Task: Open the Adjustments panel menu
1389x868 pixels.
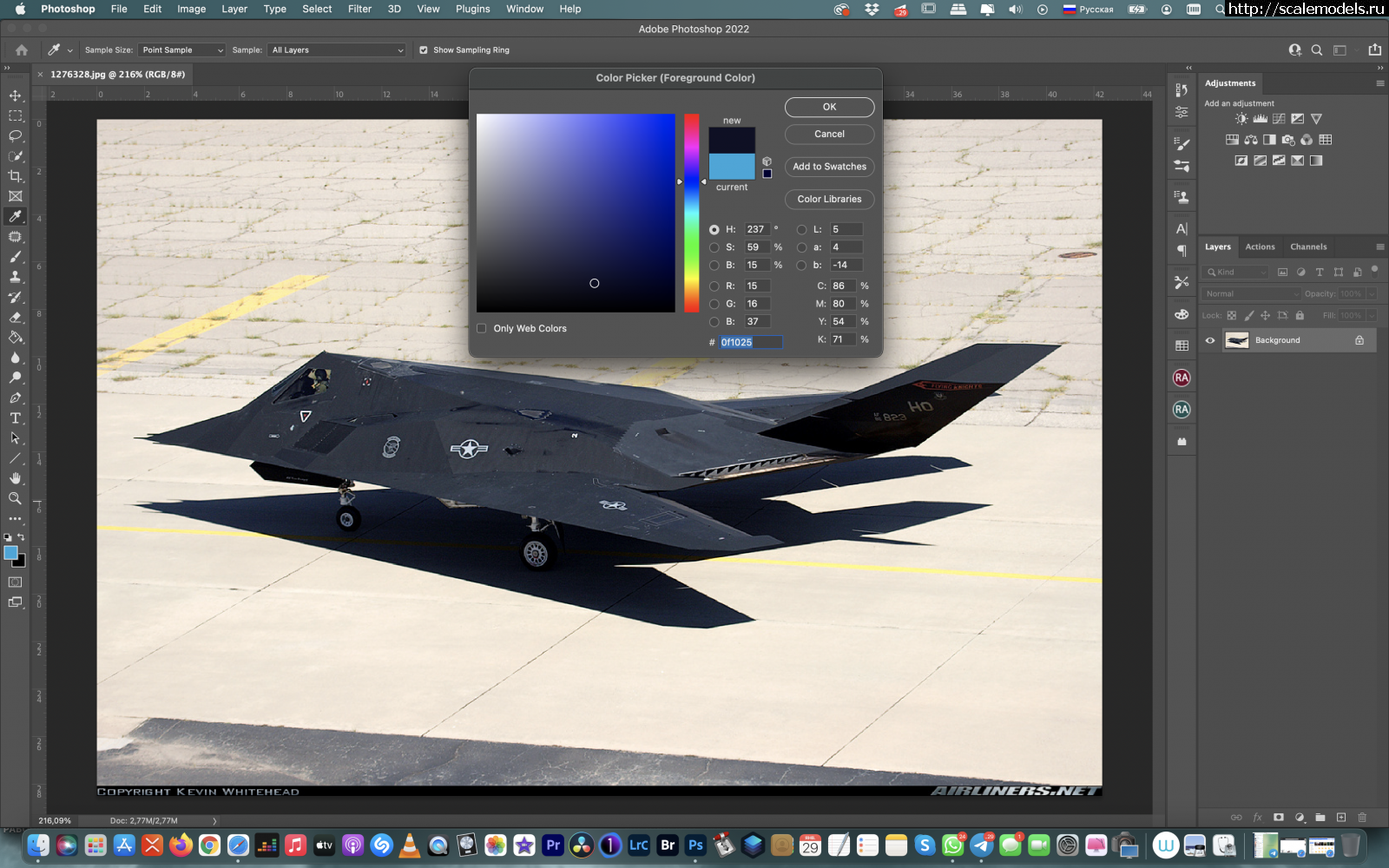Action: 1379,83
